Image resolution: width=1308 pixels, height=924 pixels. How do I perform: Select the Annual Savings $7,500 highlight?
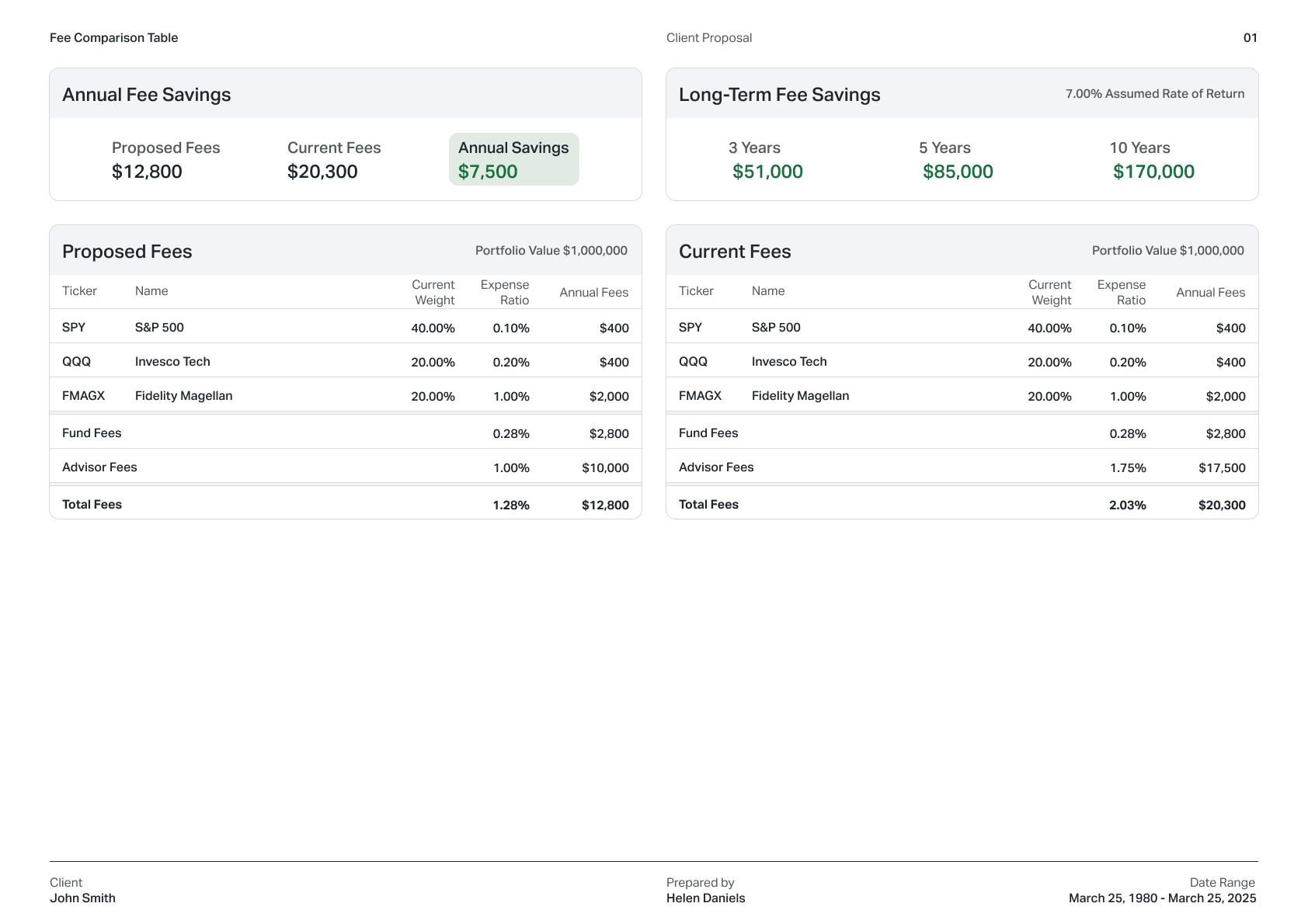click(x=513, y=159)
